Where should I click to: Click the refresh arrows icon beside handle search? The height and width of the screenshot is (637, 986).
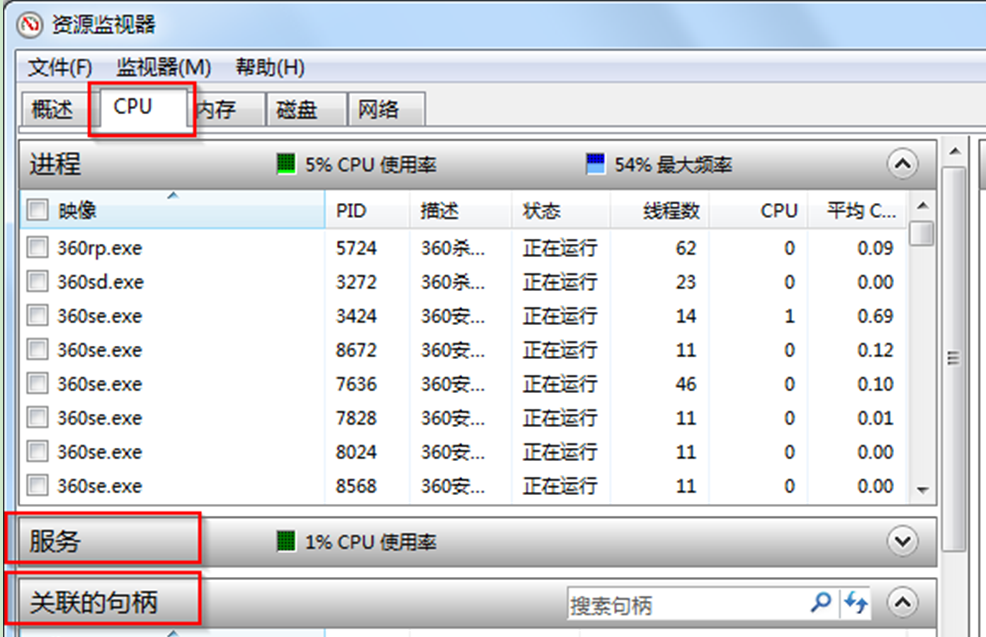coord(856,602)
